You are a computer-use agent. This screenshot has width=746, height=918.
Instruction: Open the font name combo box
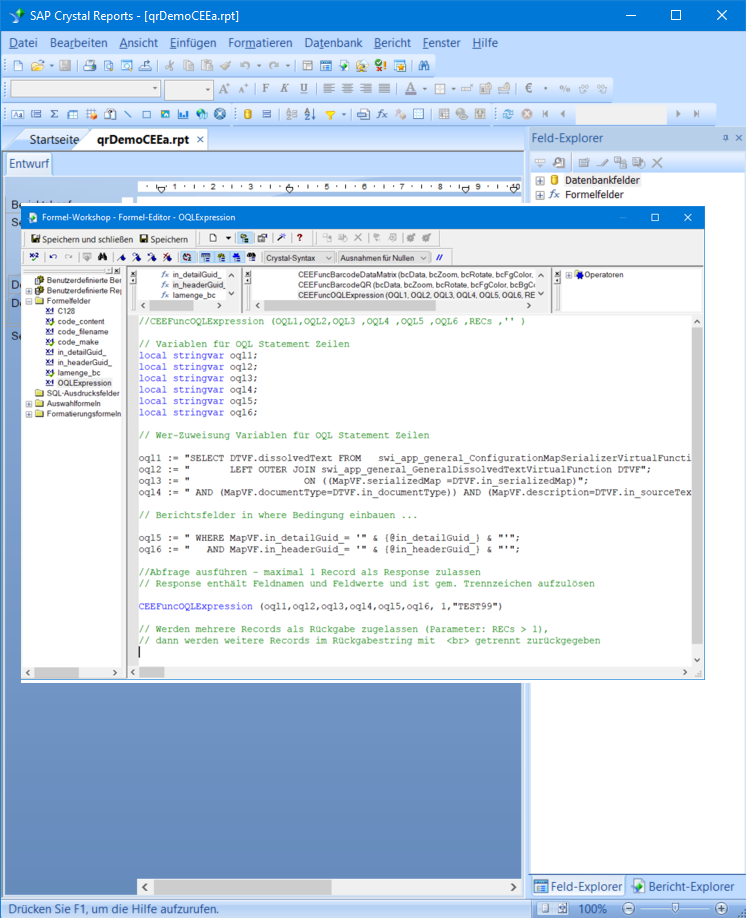click(85, 88)
